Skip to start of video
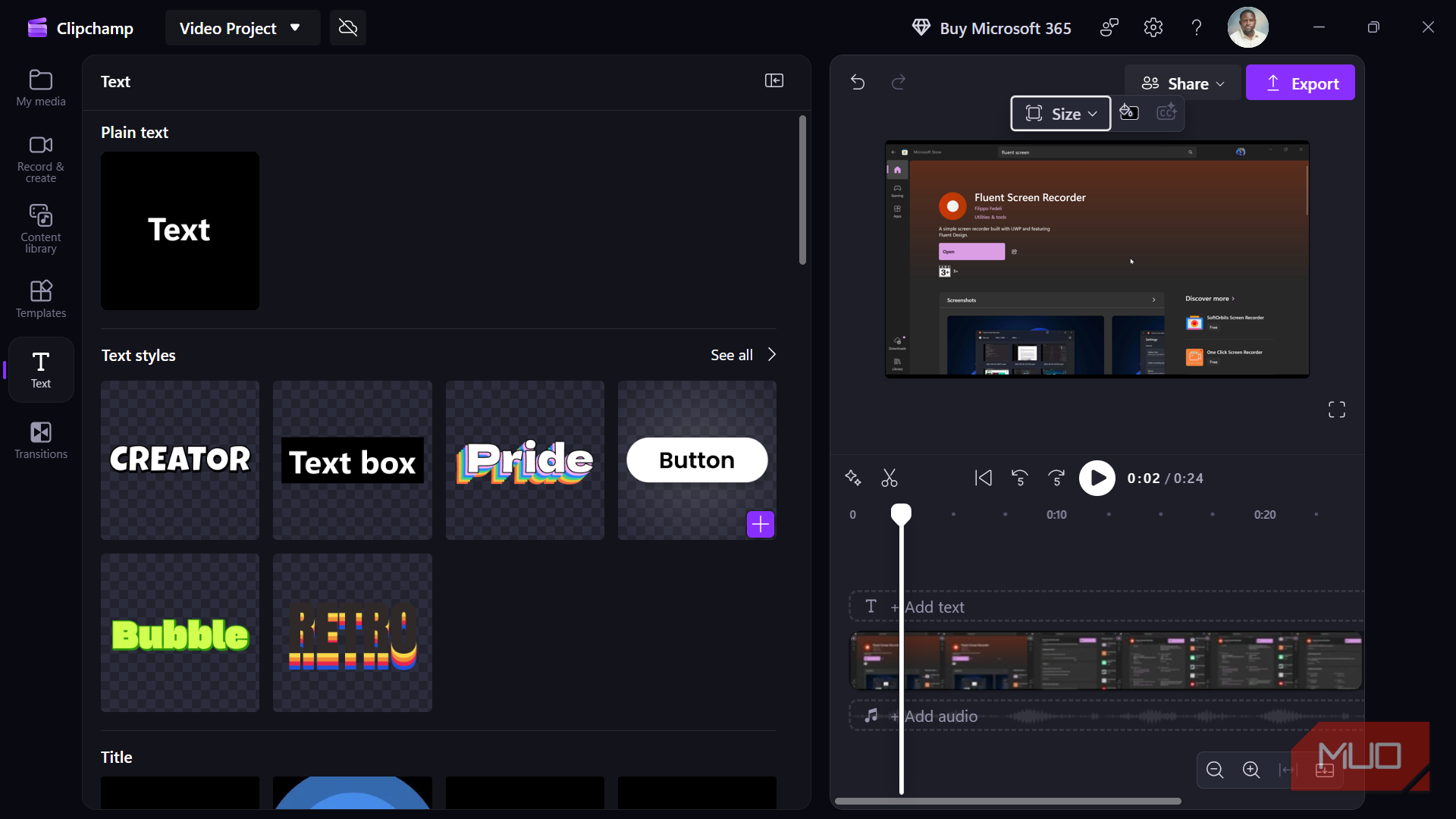 984,478
